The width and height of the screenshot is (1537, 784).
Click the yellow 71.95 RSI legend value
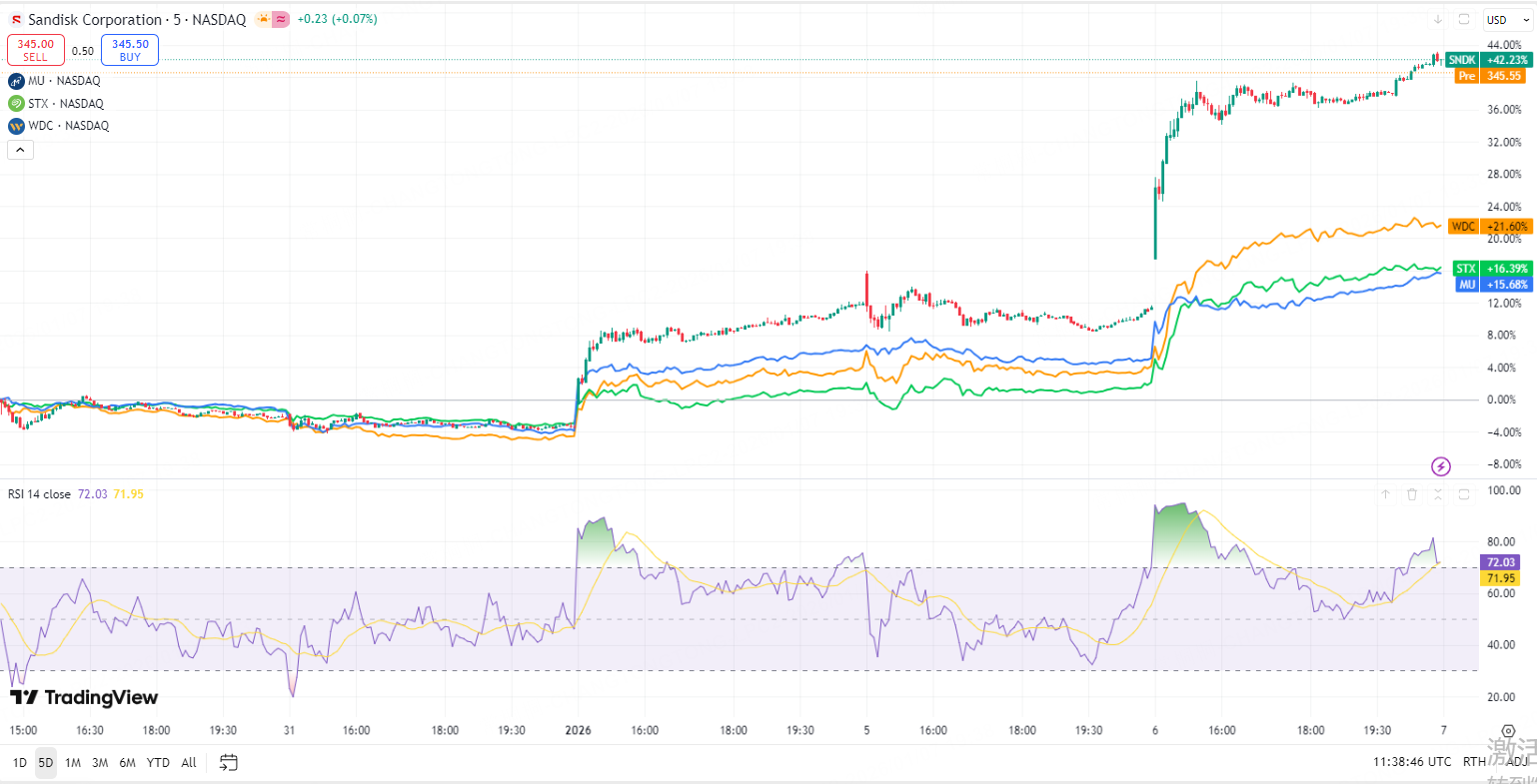click(128, 494)
